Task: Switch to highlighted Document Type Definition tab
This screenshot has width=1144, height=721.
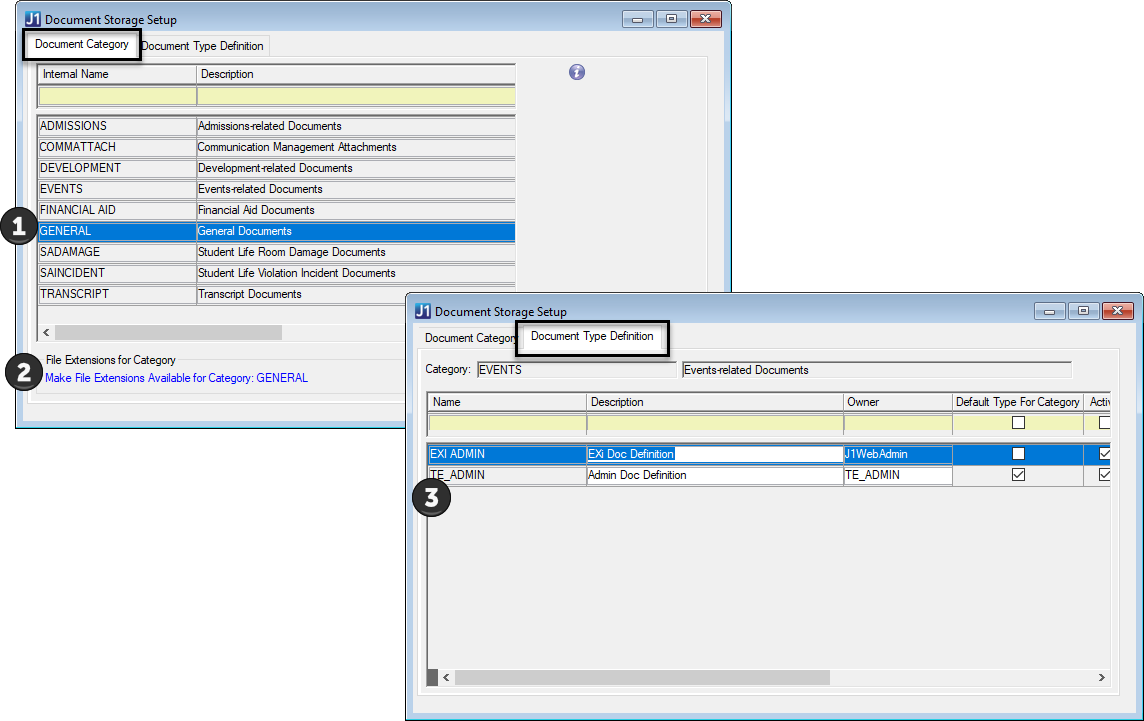Action: 592,337
